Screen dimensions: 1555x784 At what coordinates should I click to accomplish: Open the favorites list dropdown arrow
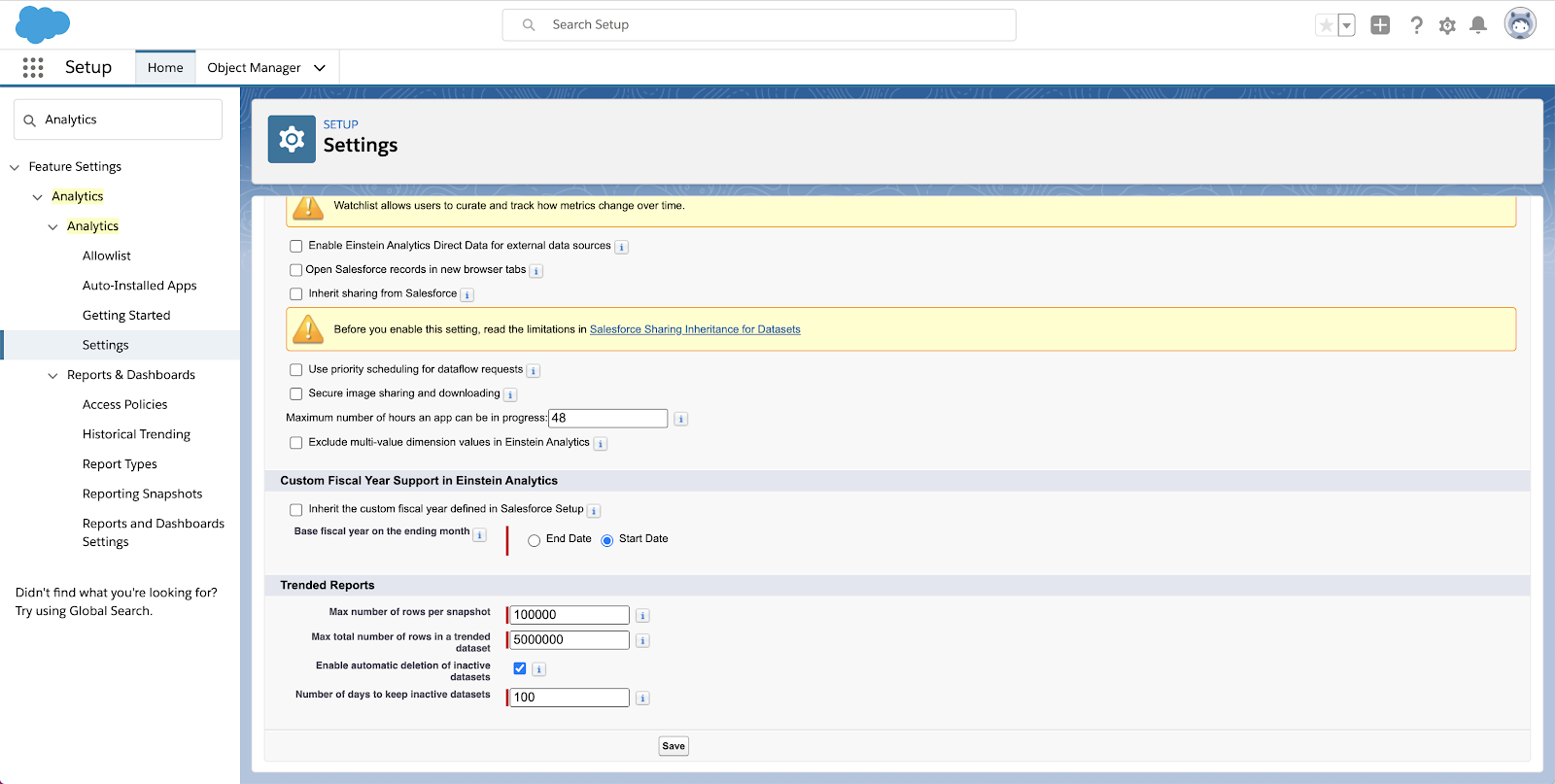[1347, 25]
